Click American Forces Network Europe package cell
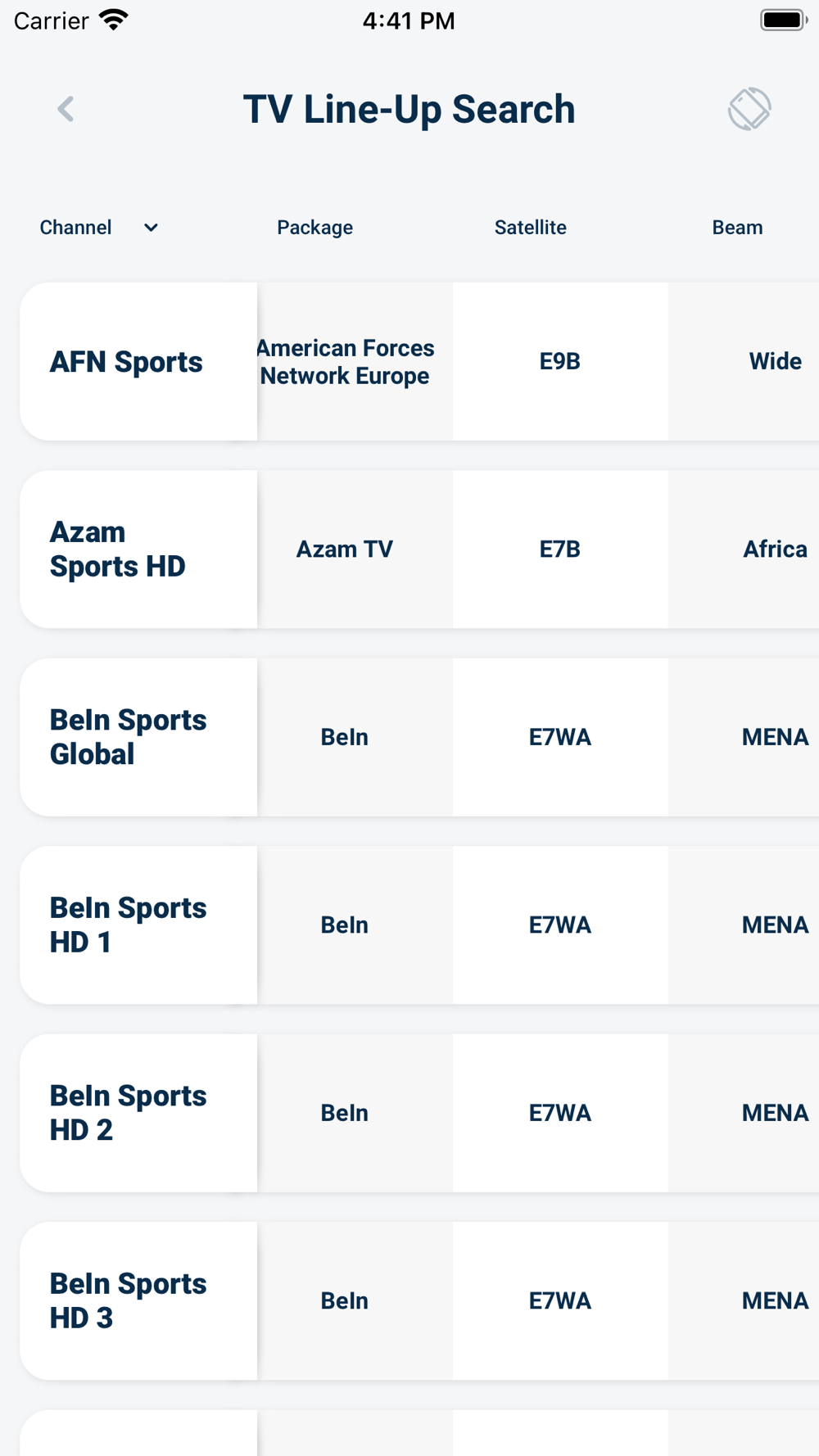 (355, 362)
